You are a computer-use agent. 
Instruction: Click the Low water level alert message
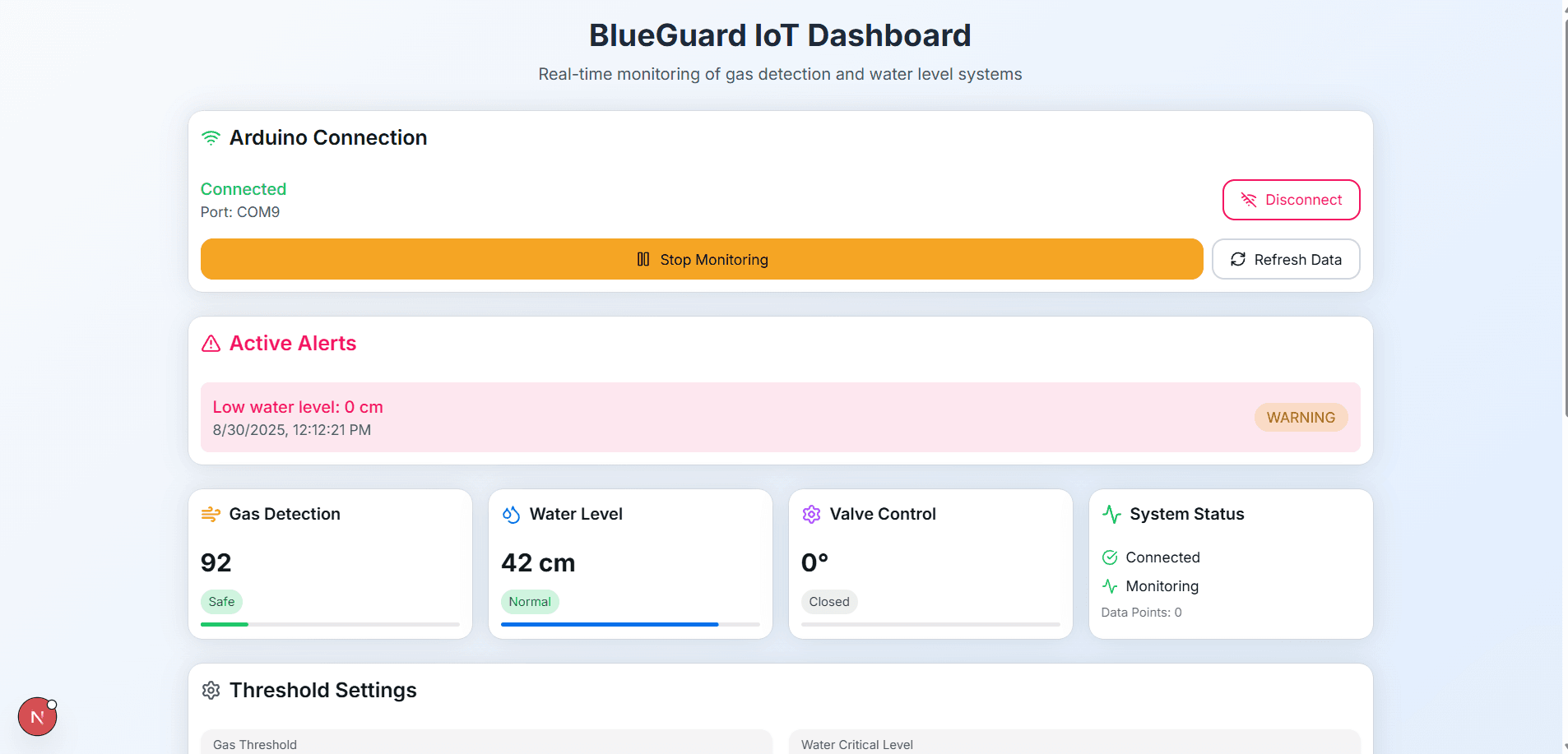tap(298, 408)
